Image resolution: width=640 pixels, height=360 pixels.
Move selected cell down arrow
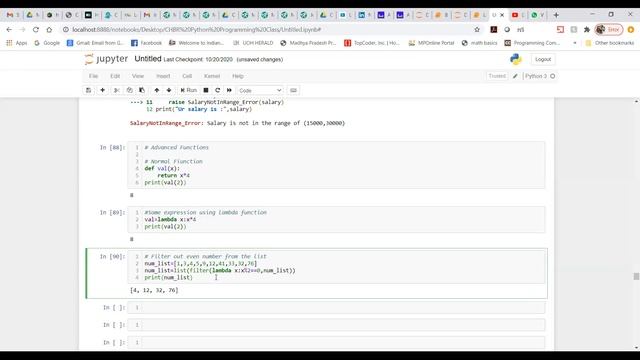point(169,90)
